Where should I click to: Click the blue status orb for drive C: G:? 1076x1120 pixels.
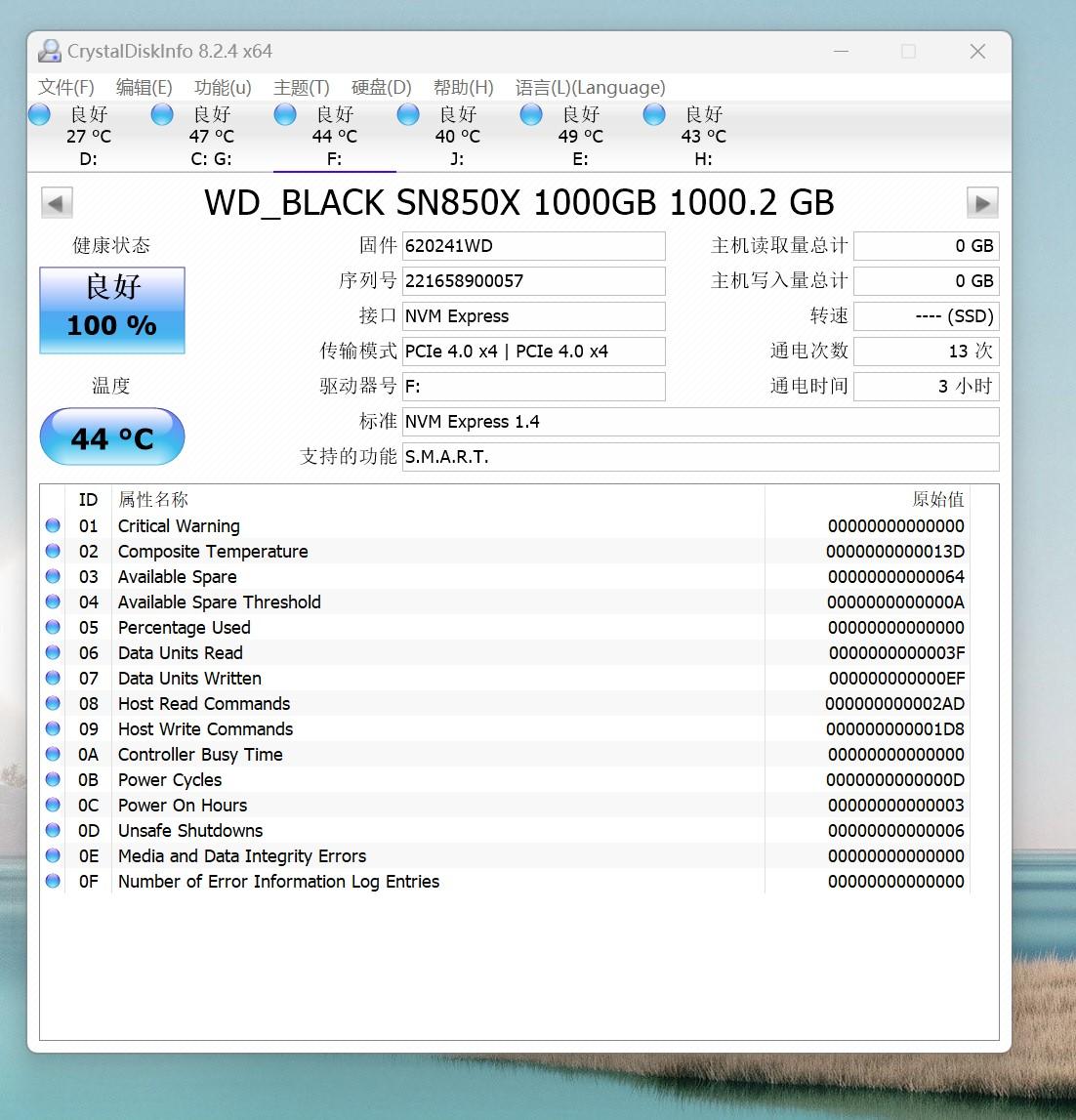pyautogui.click(x=162, y=114)
